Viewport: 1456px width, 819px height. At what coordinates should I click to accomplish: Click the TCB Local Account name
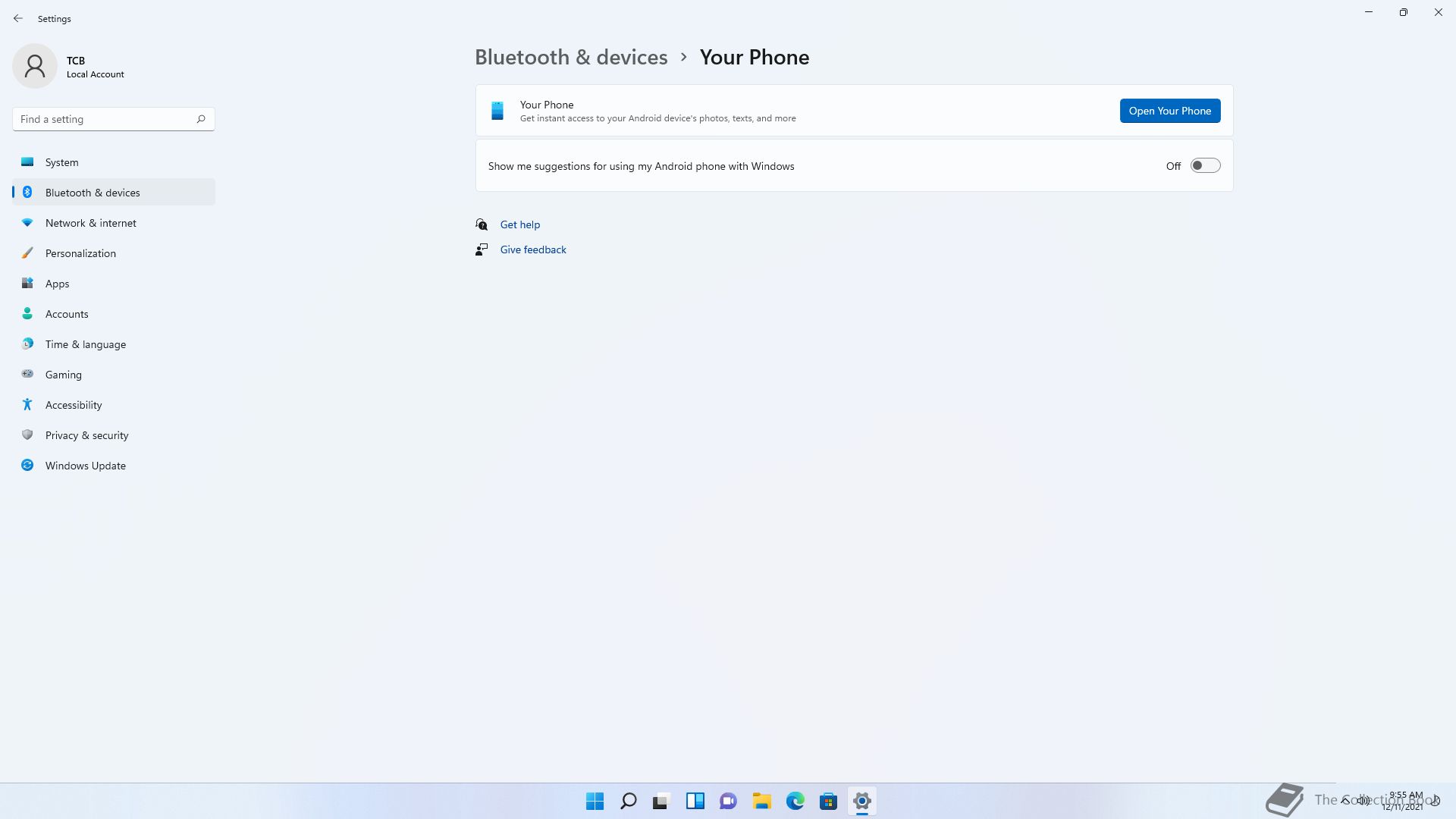tap(96, 67)
